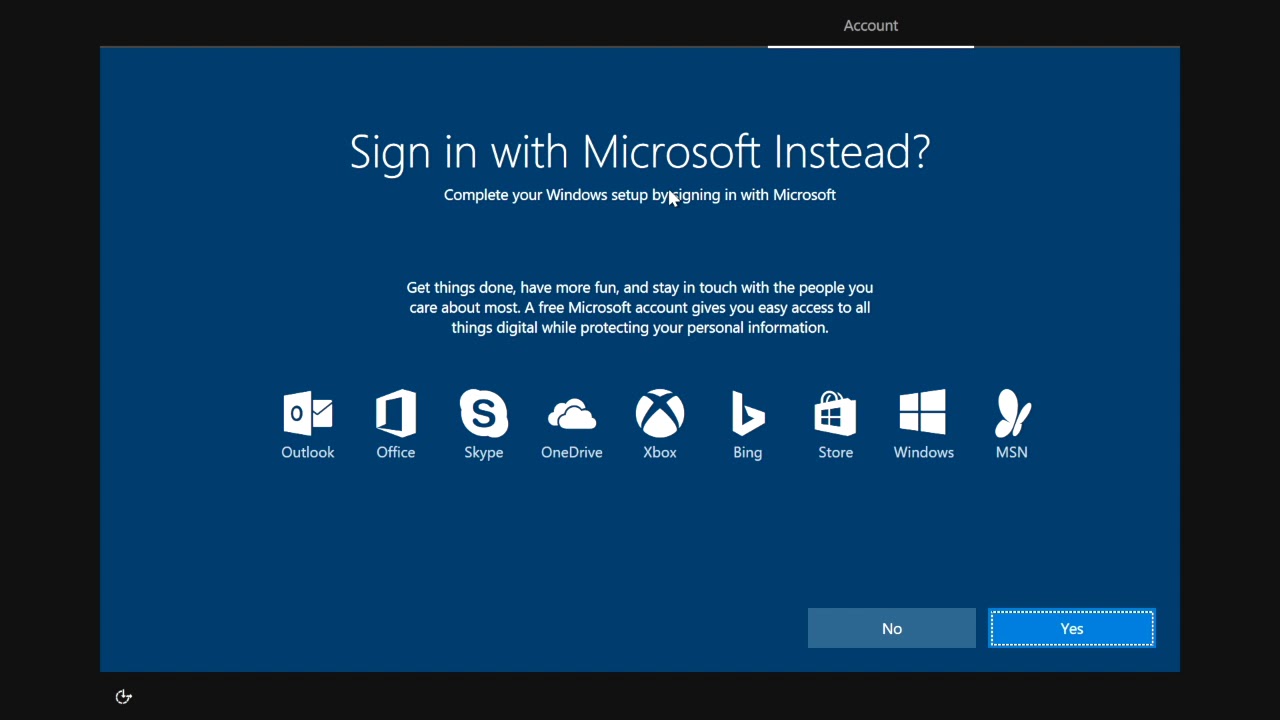Screen dimensions: 1280x720
Task: Click the Store bag icon
Action: (836, 413)
